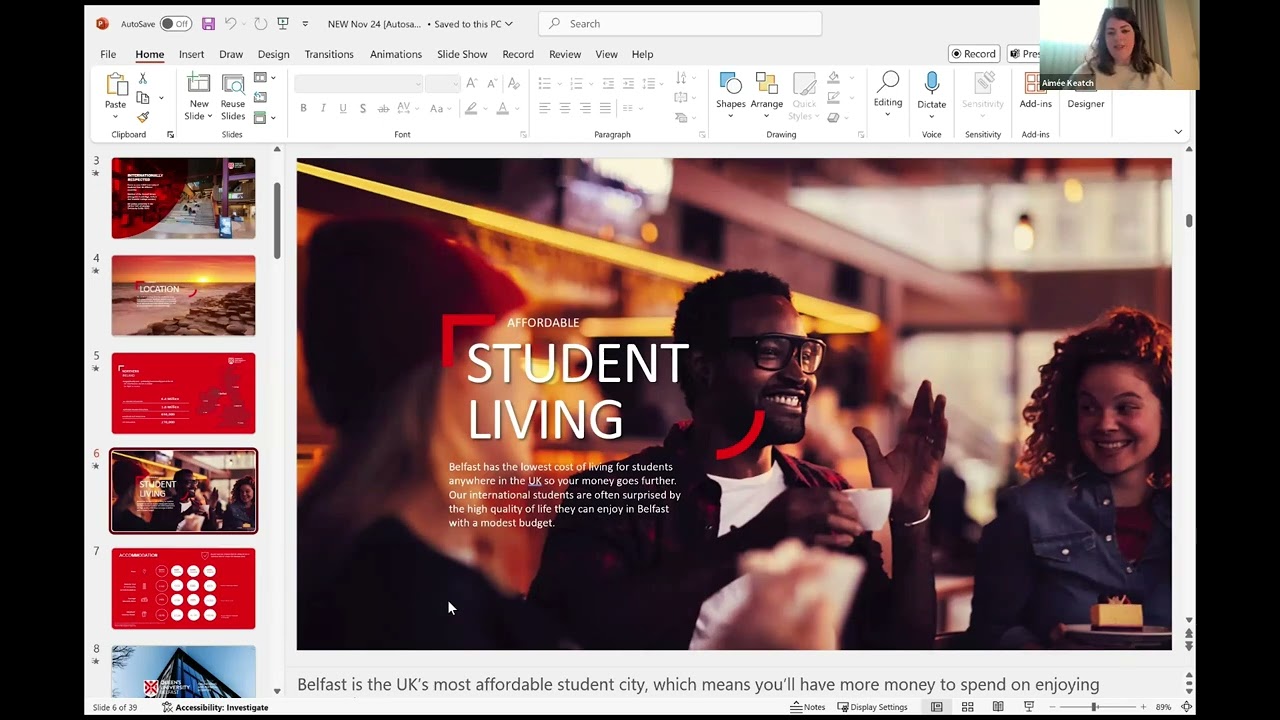Toggle Center alignment
1280x720 pixels.
565,108
